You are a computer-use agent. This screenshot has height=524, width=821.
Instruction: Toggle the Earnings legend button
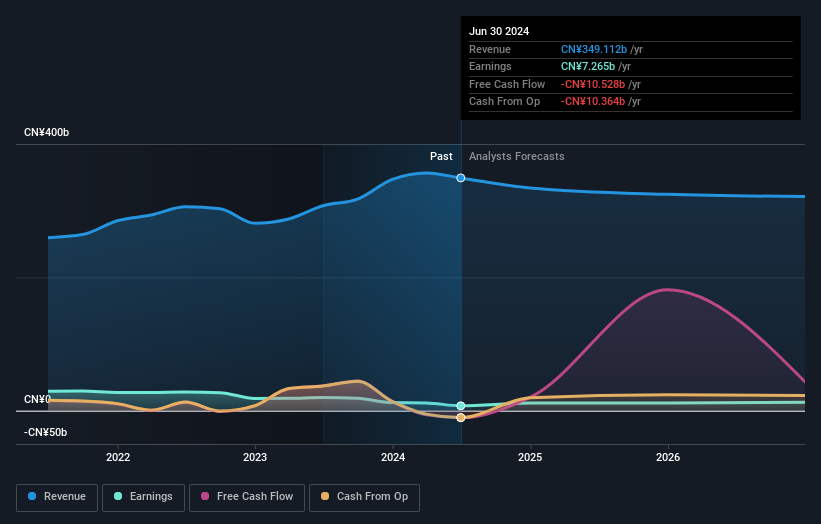[143, 497]
